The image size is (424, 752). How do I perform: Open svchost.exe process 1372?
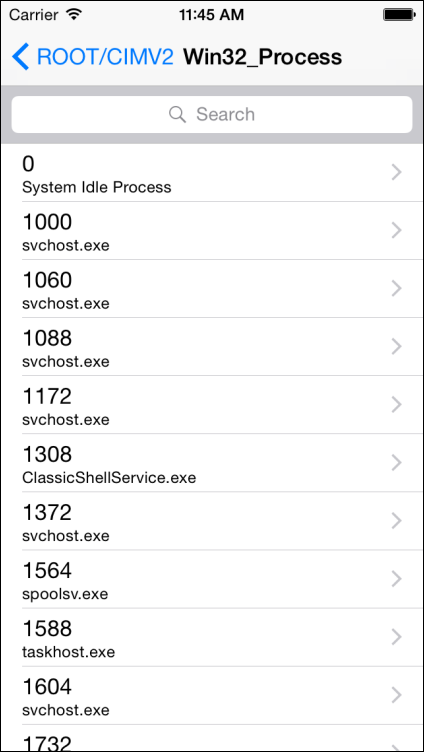(212, 521)
